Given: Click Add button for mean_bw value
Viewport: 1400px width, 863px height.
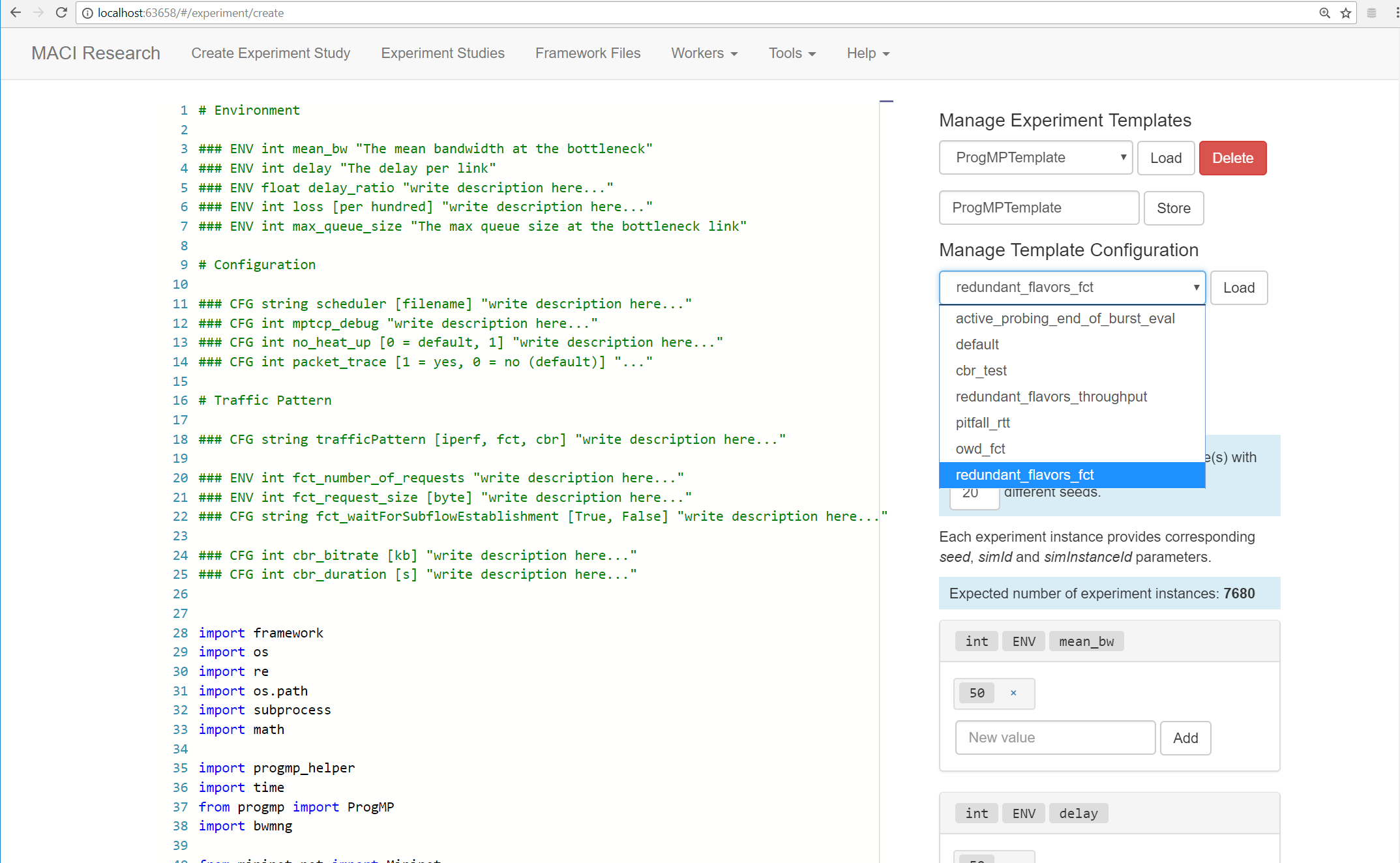Looking at the screenshot, I should 1185,738.
